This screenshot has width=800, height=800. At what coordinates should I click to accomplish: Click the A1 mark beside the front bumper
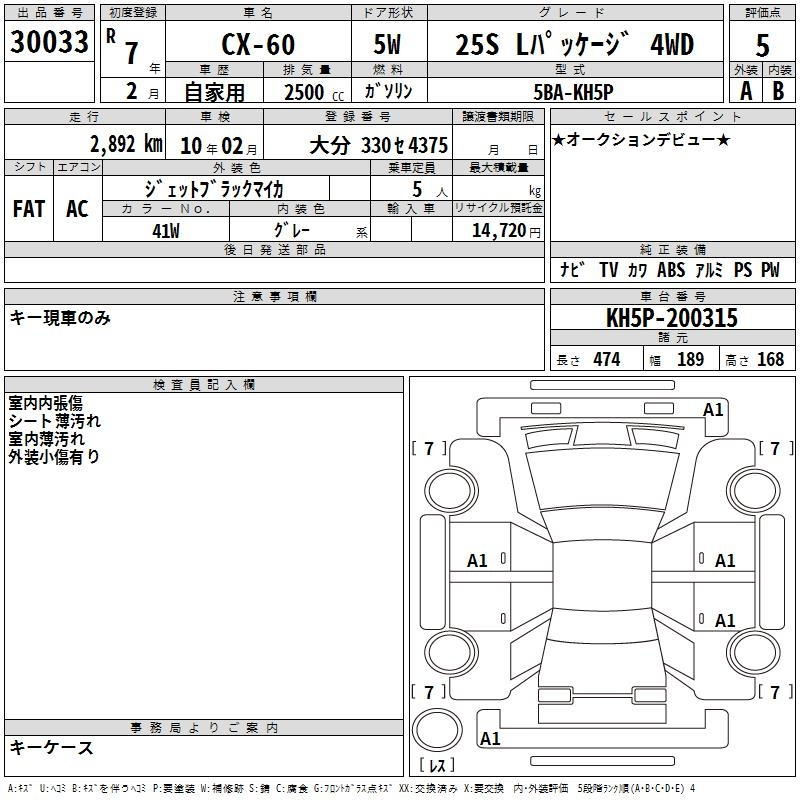tap(712, 409)
